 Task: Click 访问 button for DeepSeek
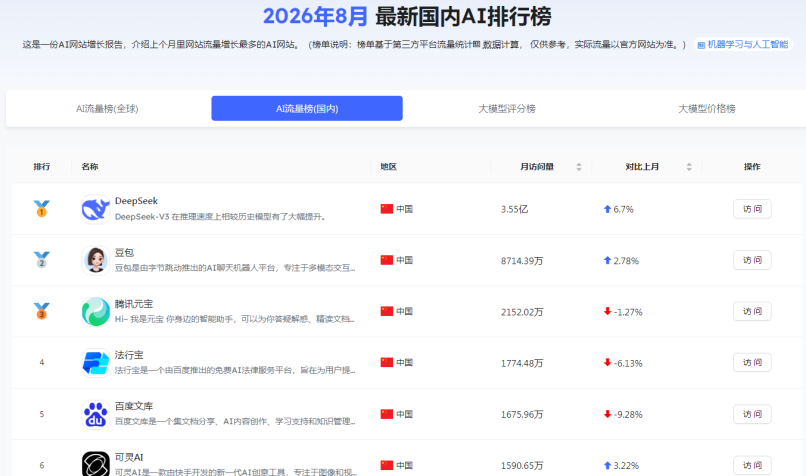click(x=752, y=209)
